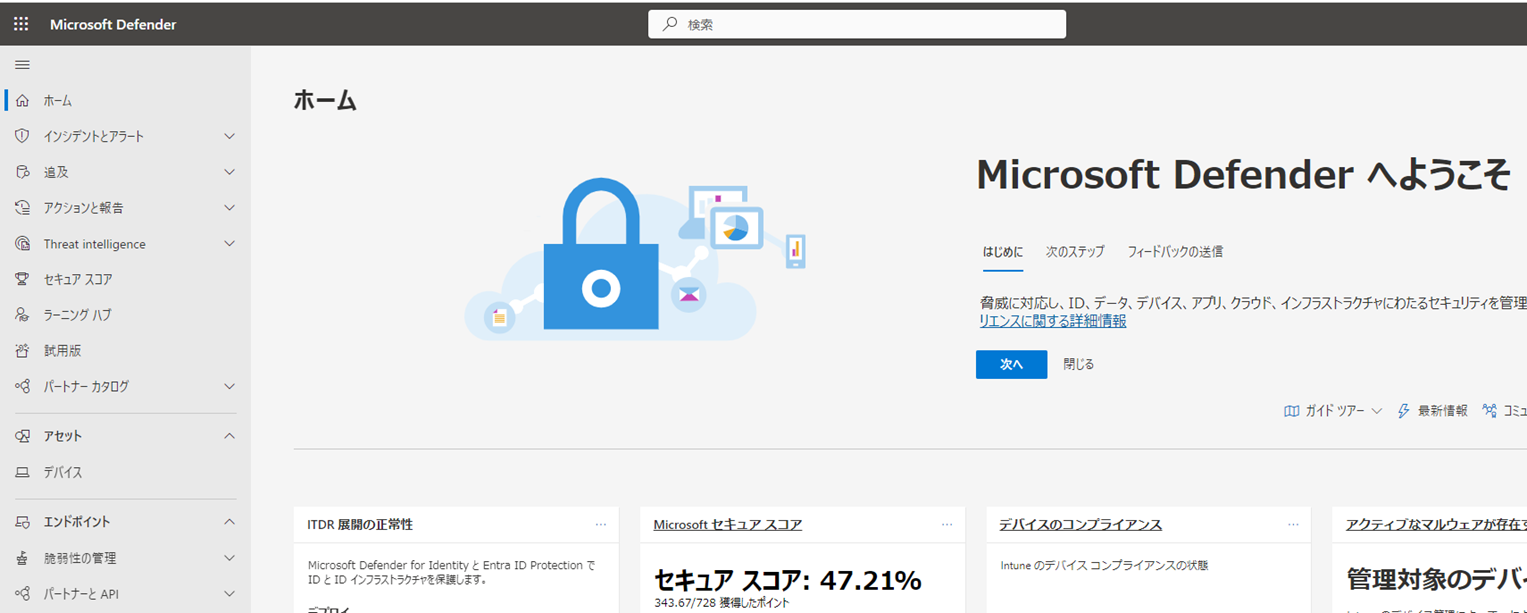The width and height of the screenshot is (1527, 613).
Task: Click the アセット icon
Action: coord(23,436)
